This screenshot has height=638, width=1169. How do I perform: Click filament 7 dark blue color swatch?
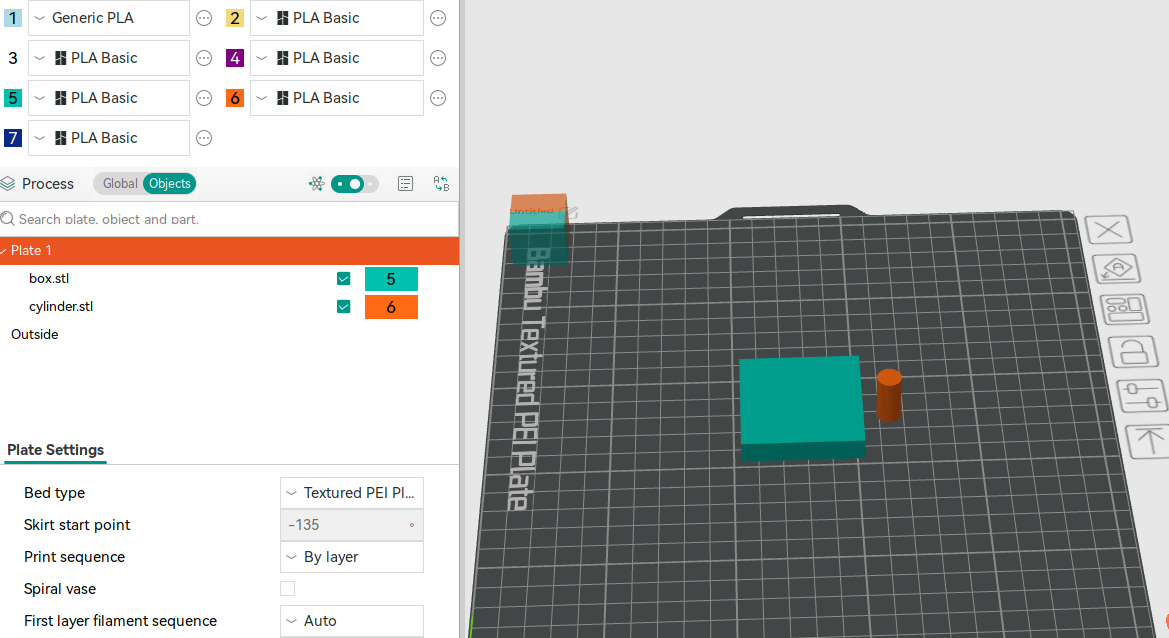coord(13,138)
